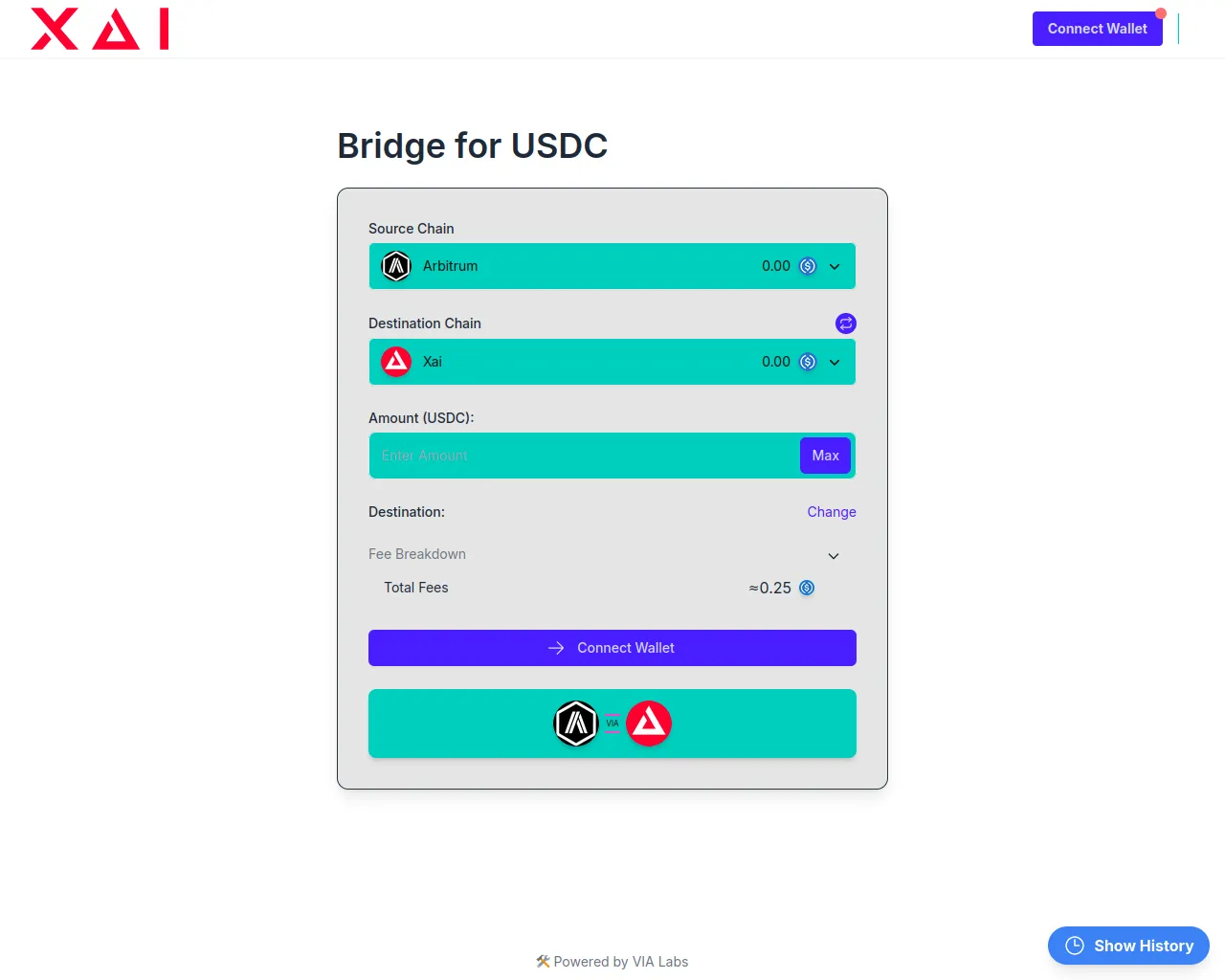Expand the Fee Breakdown section
The image size is (1225, 980).
coord(834,556)
